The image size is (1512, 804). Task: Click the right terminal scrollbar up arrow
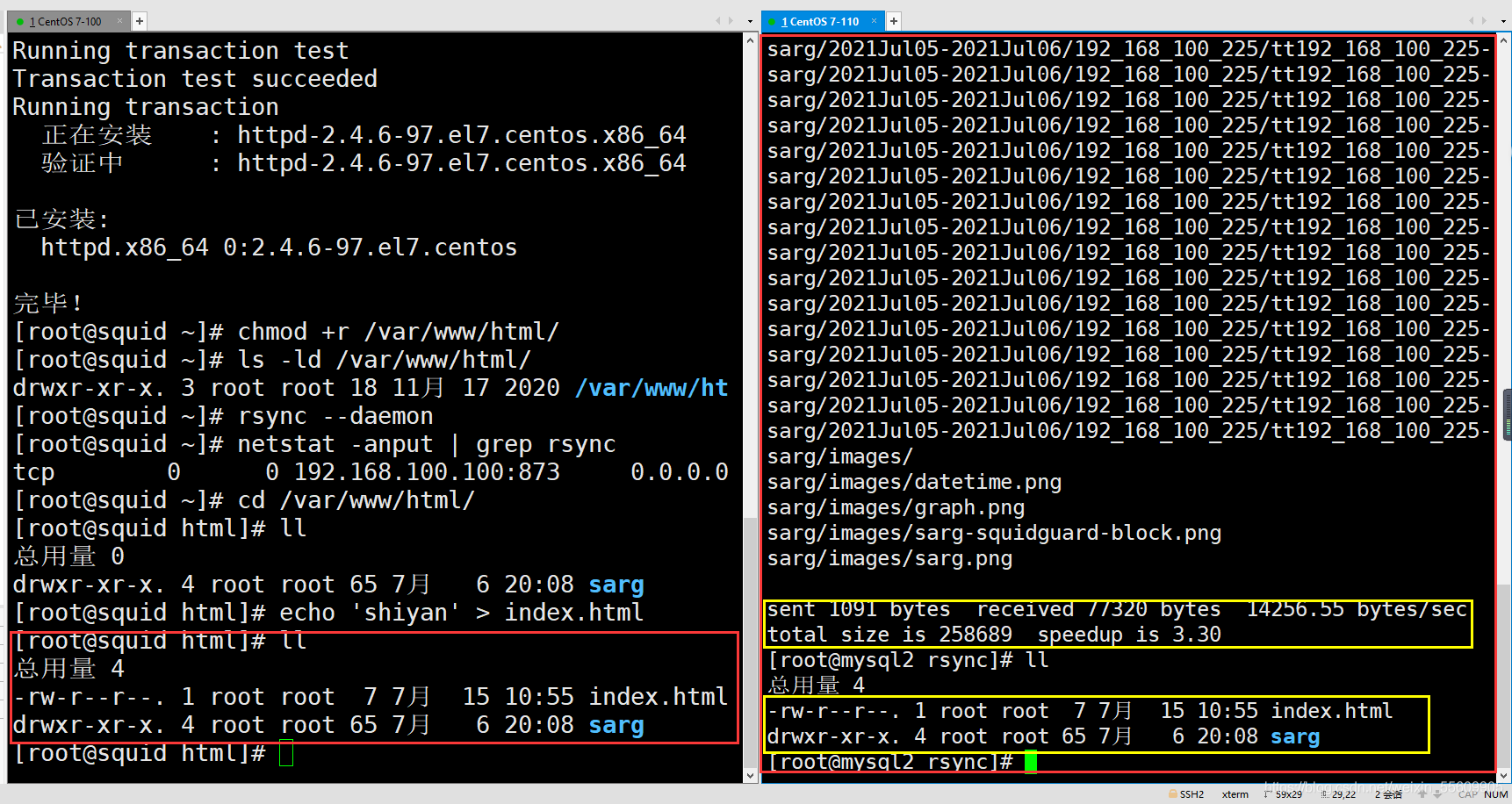[x=1505, y=40]
